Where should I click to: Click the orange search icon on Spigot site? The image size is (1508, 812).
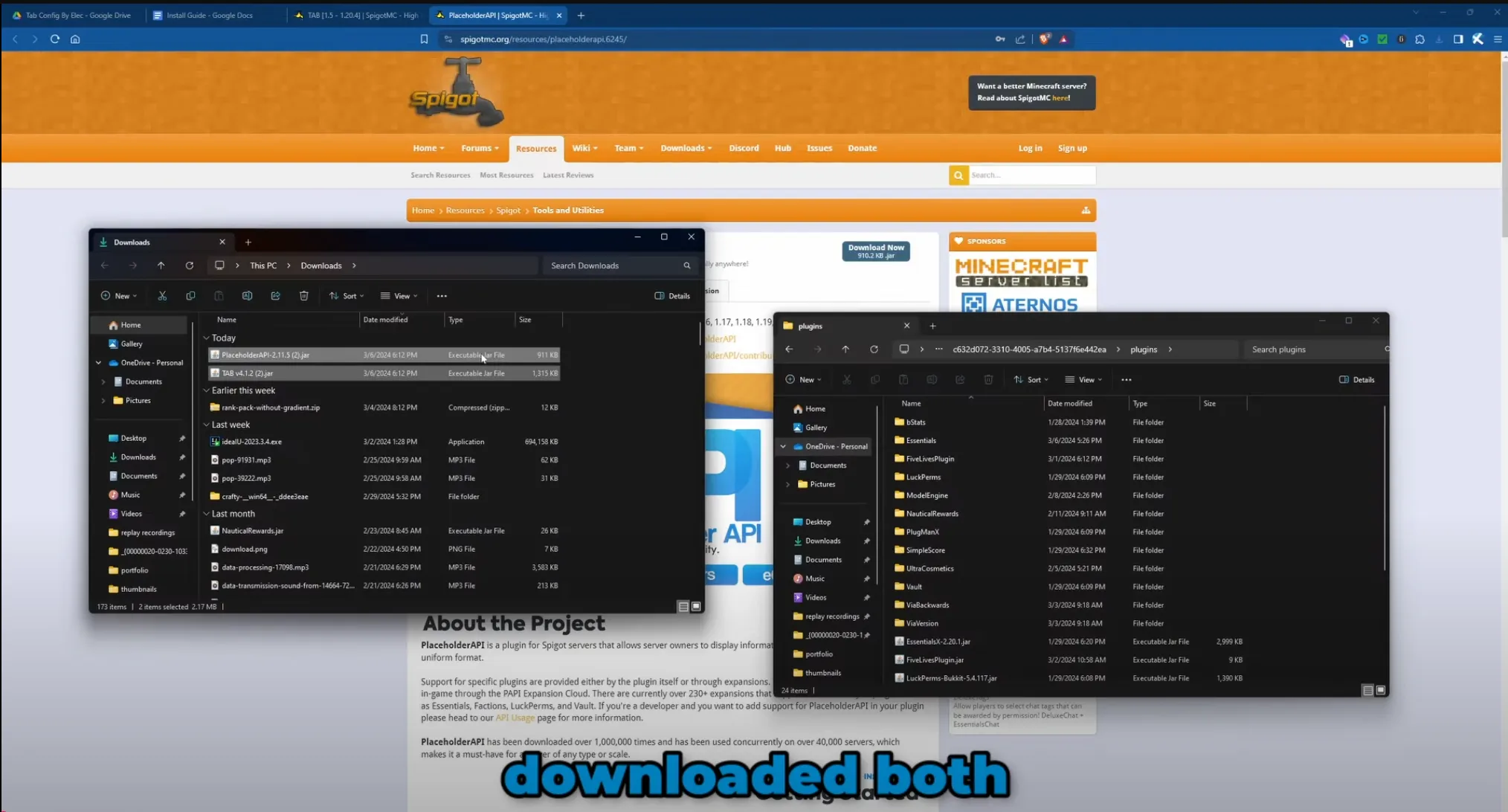coord(958,175)
